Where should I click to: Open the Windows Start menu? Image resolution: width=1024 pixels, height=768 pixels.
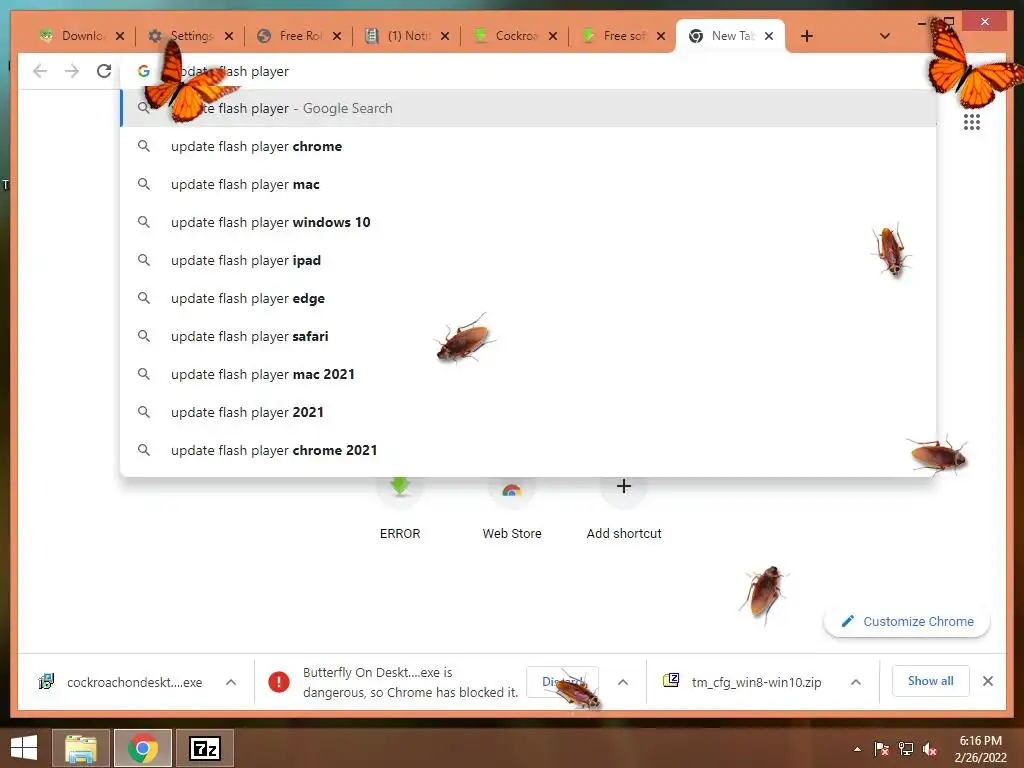(x=24, y=748)
